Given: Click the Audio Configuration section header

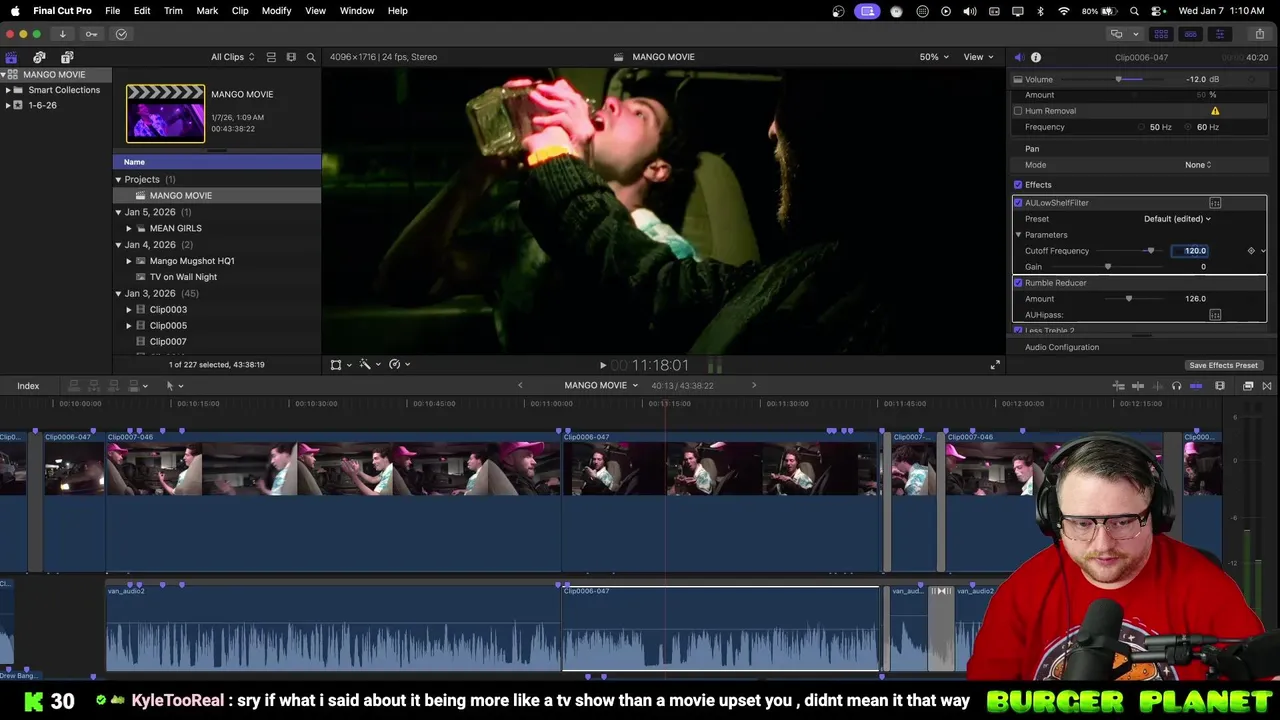Looking at the screenshot, I should tap(1062, 348).
